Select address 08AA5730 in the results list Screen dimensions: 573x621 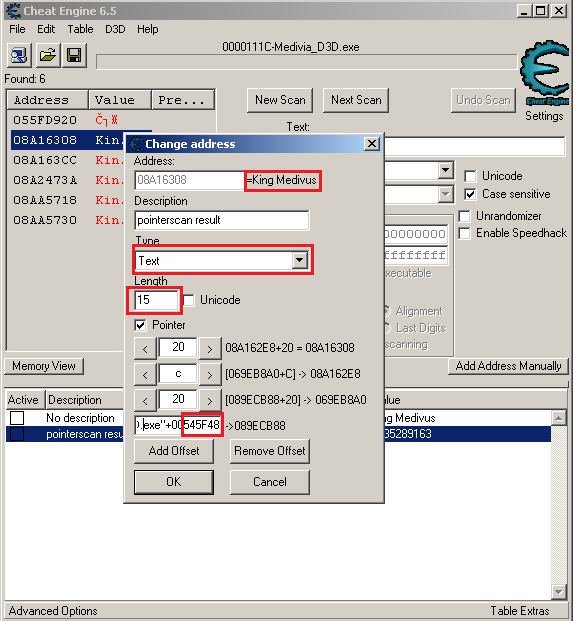[x=45, y=220]
